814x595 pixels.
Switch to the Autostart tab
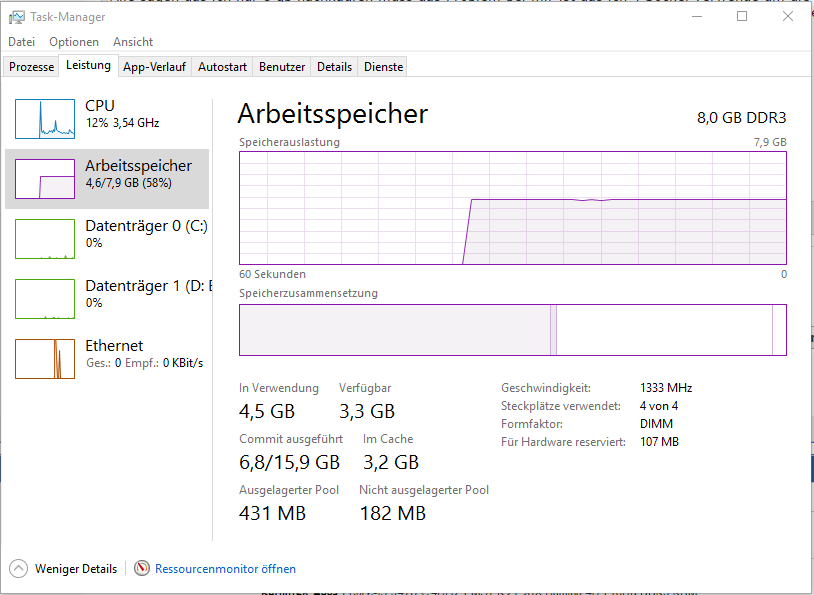pyautogui.click(x=222, y=67)
